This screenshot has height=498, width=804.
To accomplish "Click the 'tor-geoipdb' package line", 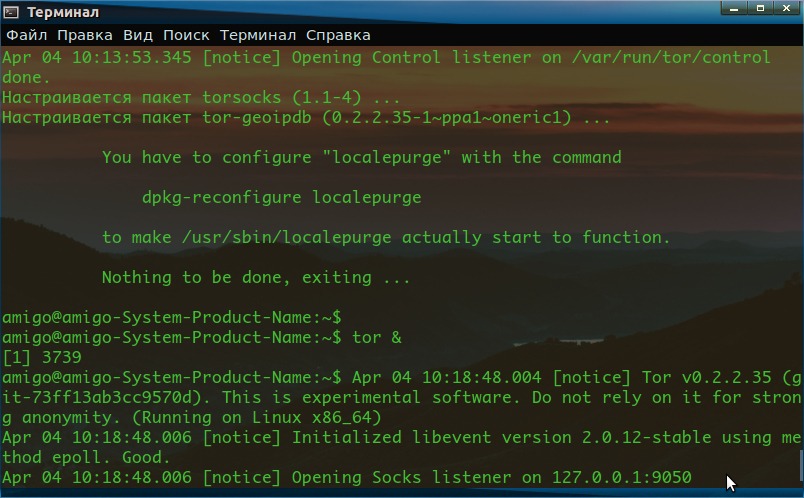I will (306, 117).
